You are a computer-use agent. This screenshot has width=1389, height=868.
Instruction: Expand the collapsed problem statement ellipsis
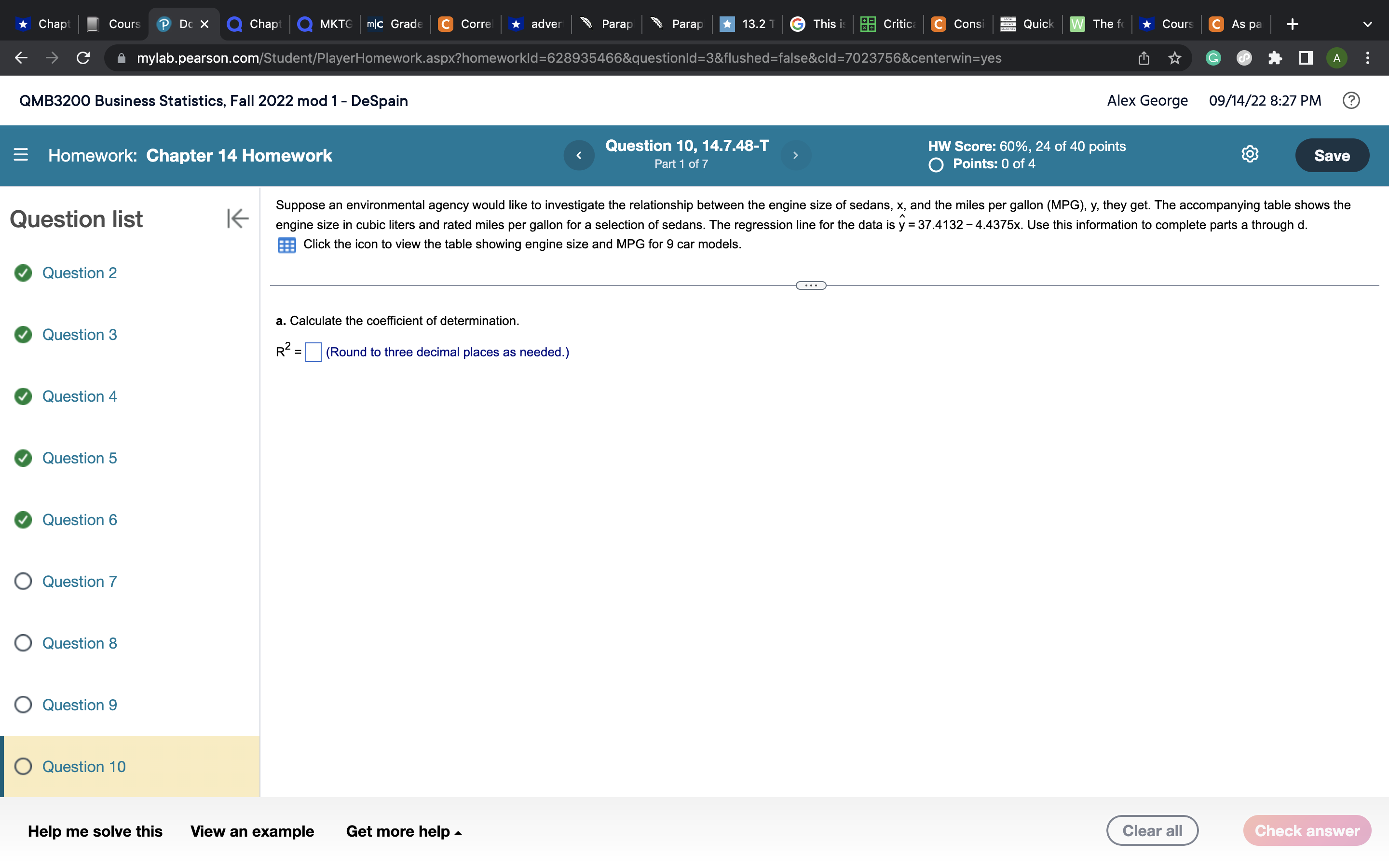click(810, 285)
